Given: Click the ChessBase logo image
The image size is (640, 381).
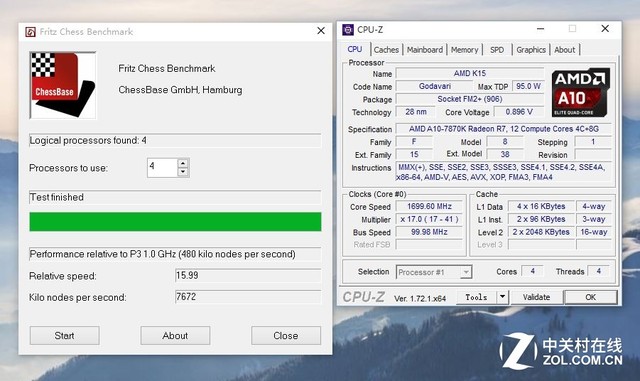Looking at the screenshot, I should 63,85.
